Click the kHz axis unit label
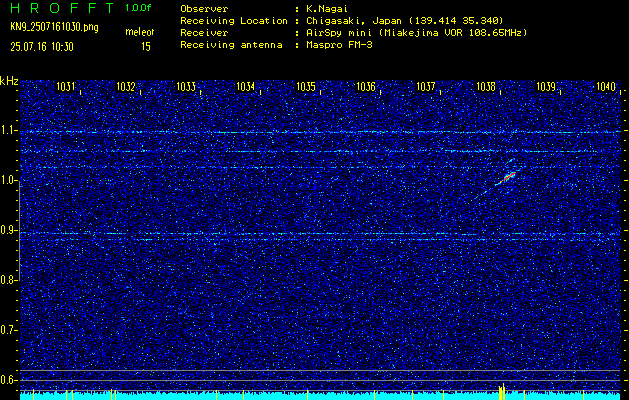This screenshot has height=400, width=629. pyautogui.click(x=9, y=81)
